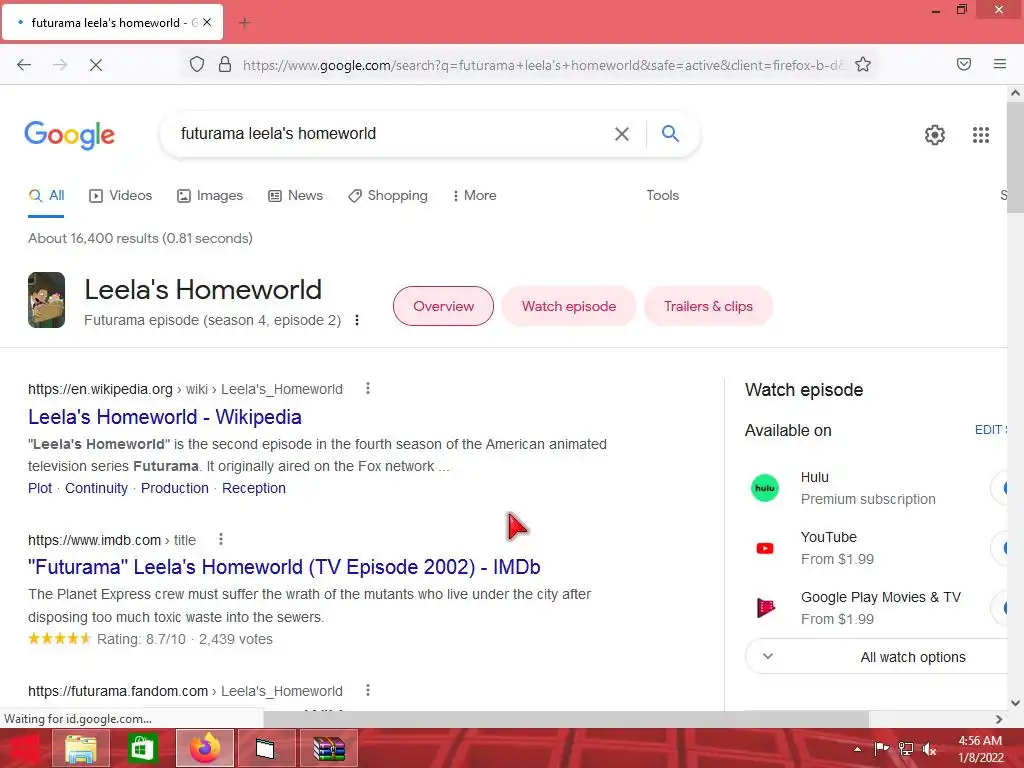
Task: Click the horizontal scrollbar right arrow
Action: tap(999, 719)
